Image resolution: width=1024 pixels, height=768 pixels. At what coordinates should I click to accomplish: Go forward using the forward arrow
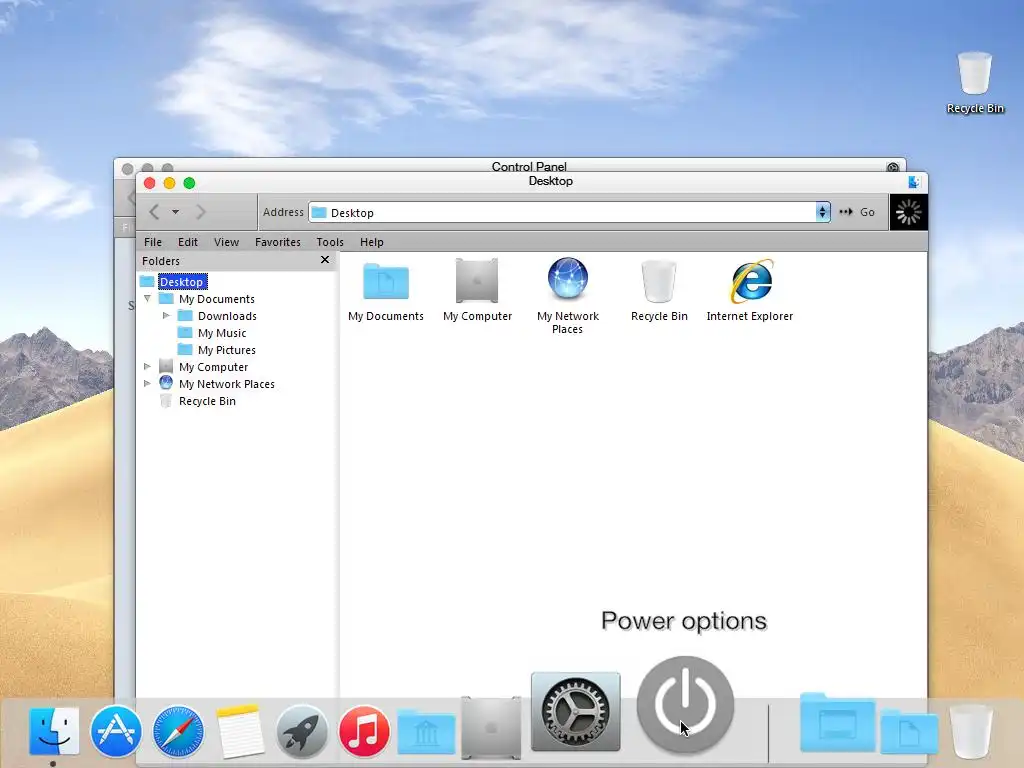(x=200, y=212)
